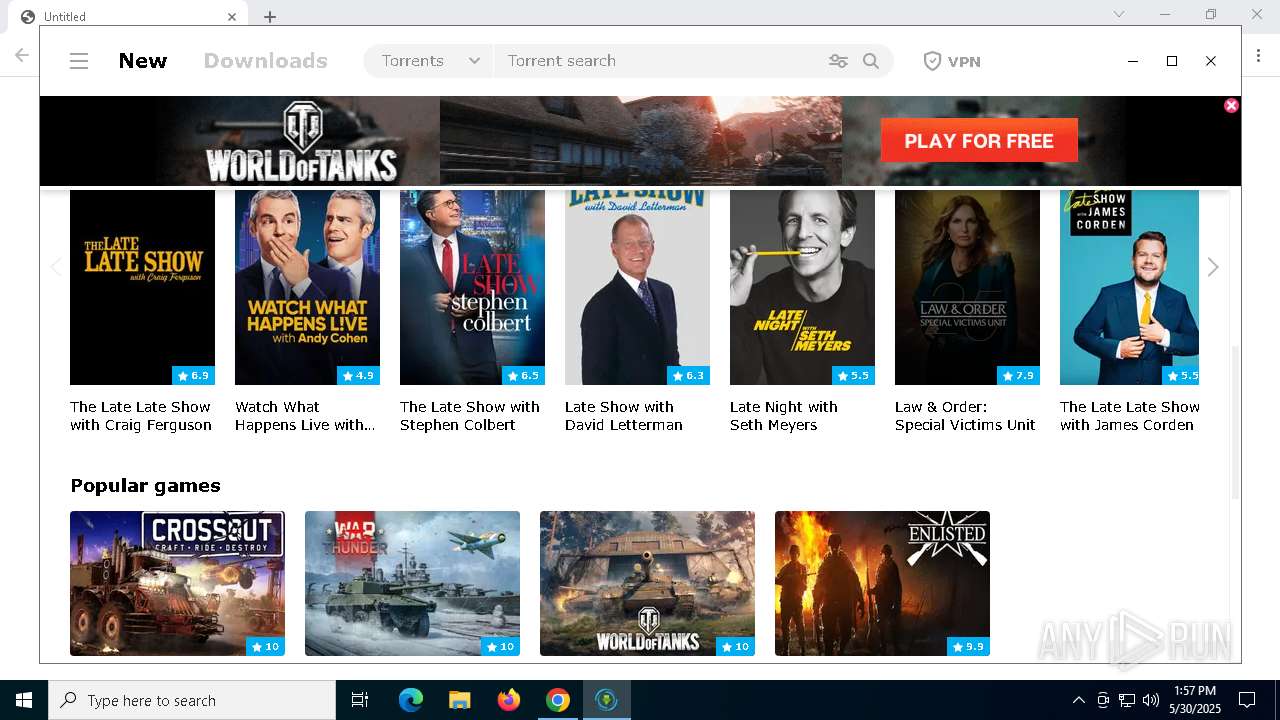Click the 9.9 rating badge on Enlisted

click(968, 647)
